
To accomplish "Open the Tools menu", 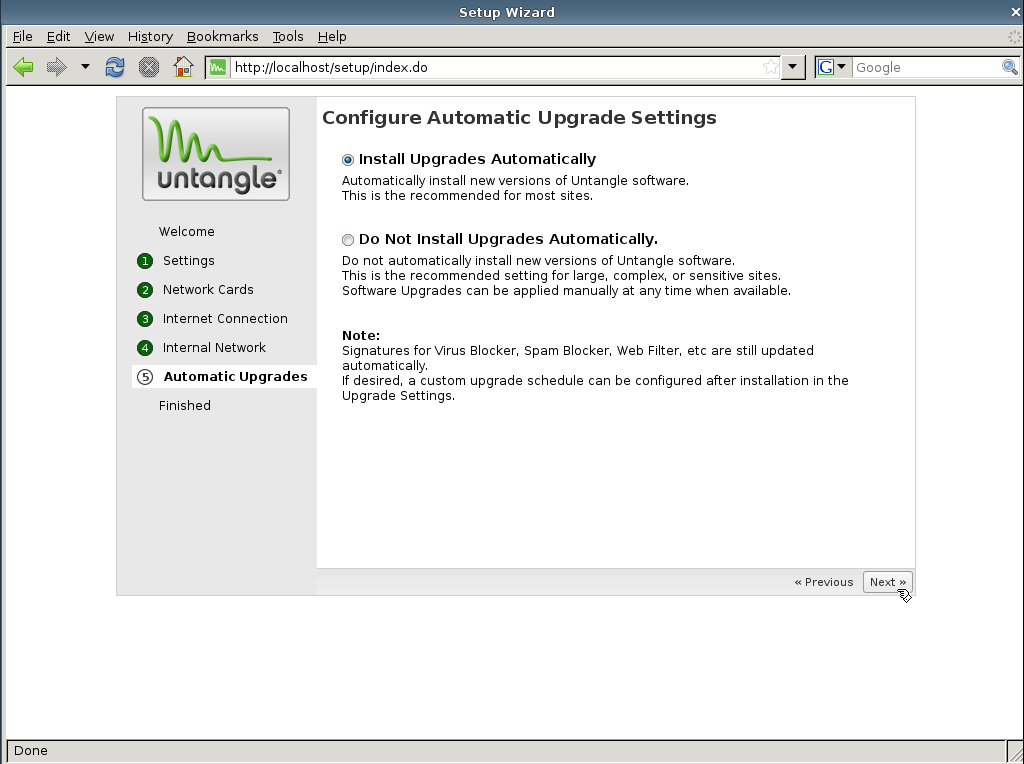I will (288, 37).
